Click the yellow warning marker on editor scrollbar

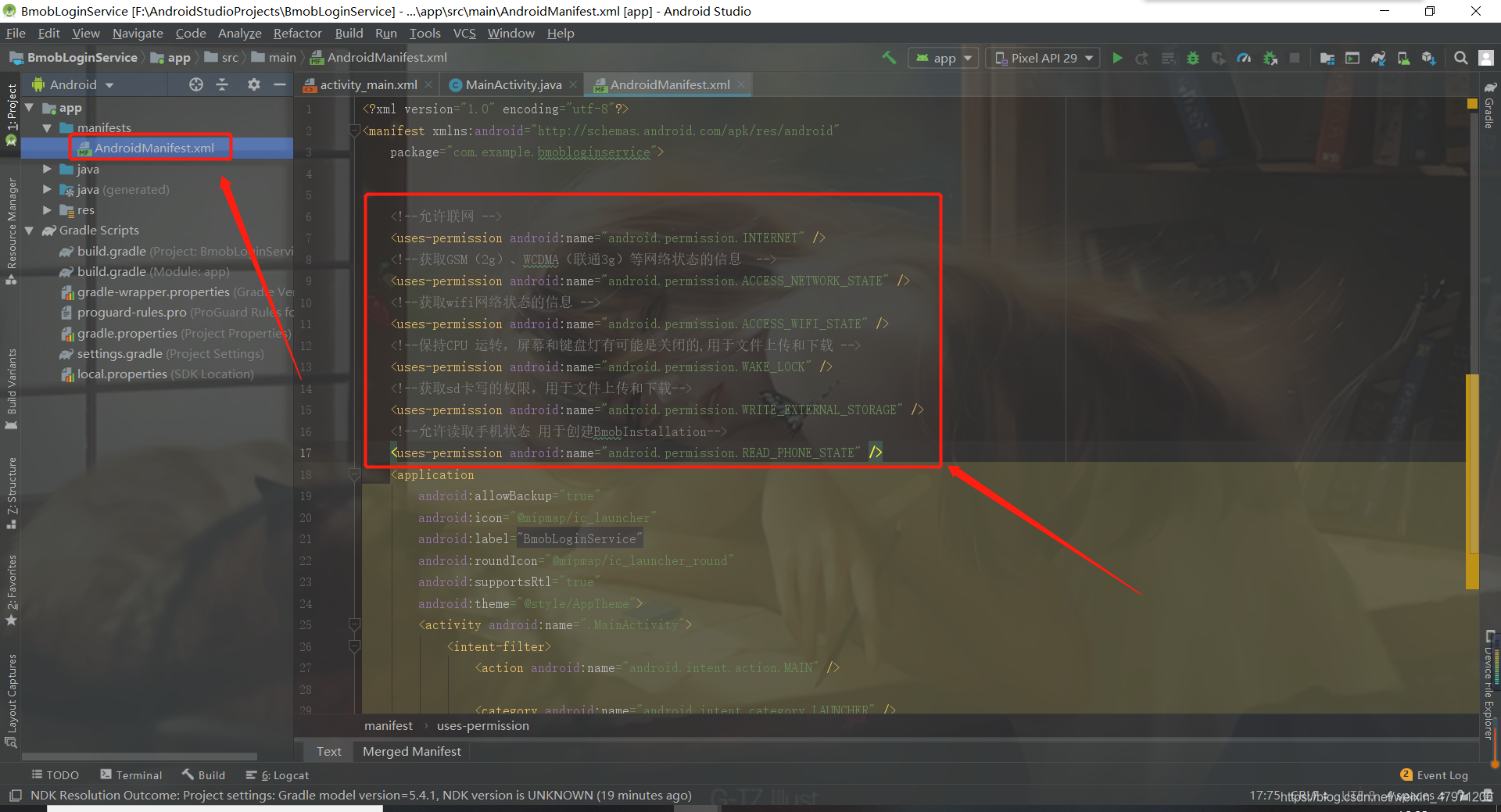(1472, 103)
